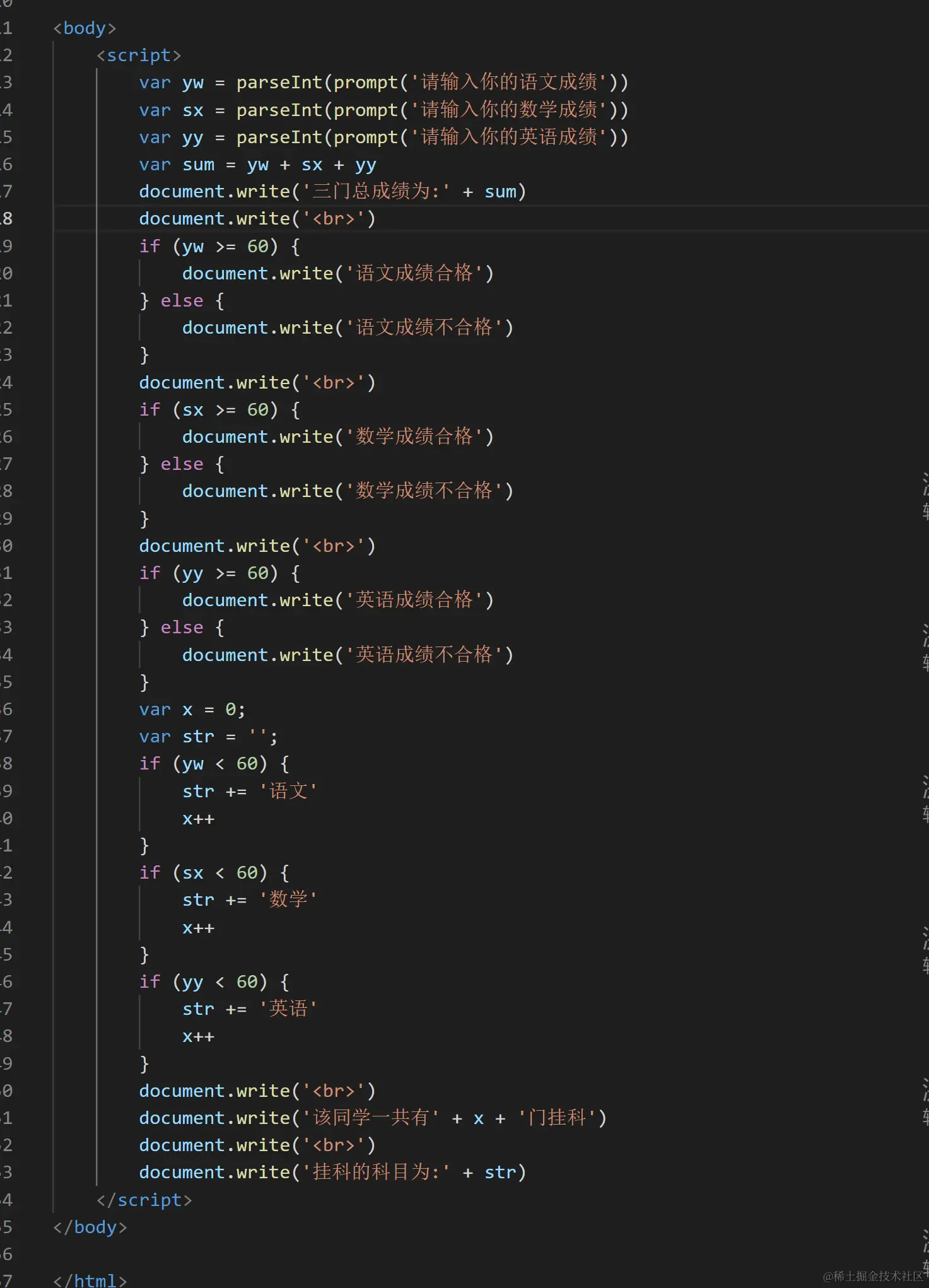Click the line "str += '语文'"
This screenshot has height=1288, width=929.
[250, 791]
